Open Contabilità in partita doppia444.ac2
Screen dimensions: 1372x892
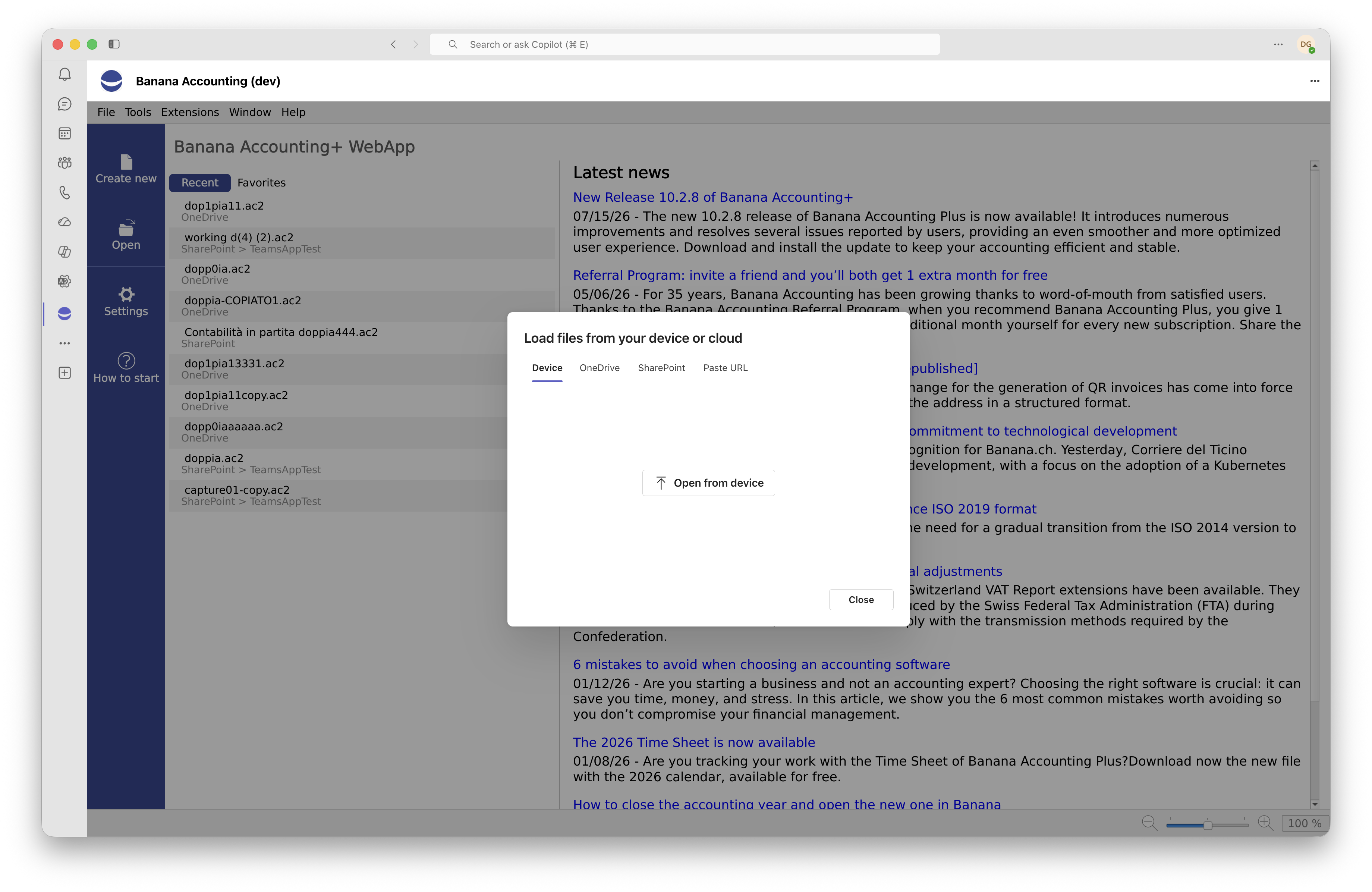339,337
